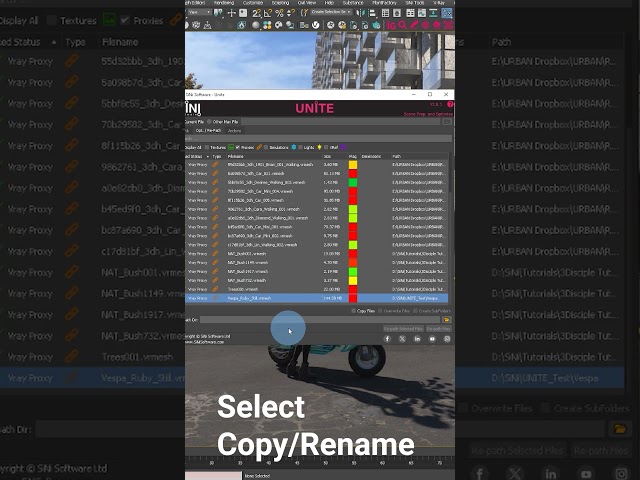The height and width of the screenshot is (480, 640).
Task: Click the Path Dir input field
Action: pyautogui.click(x=320, y=320)
